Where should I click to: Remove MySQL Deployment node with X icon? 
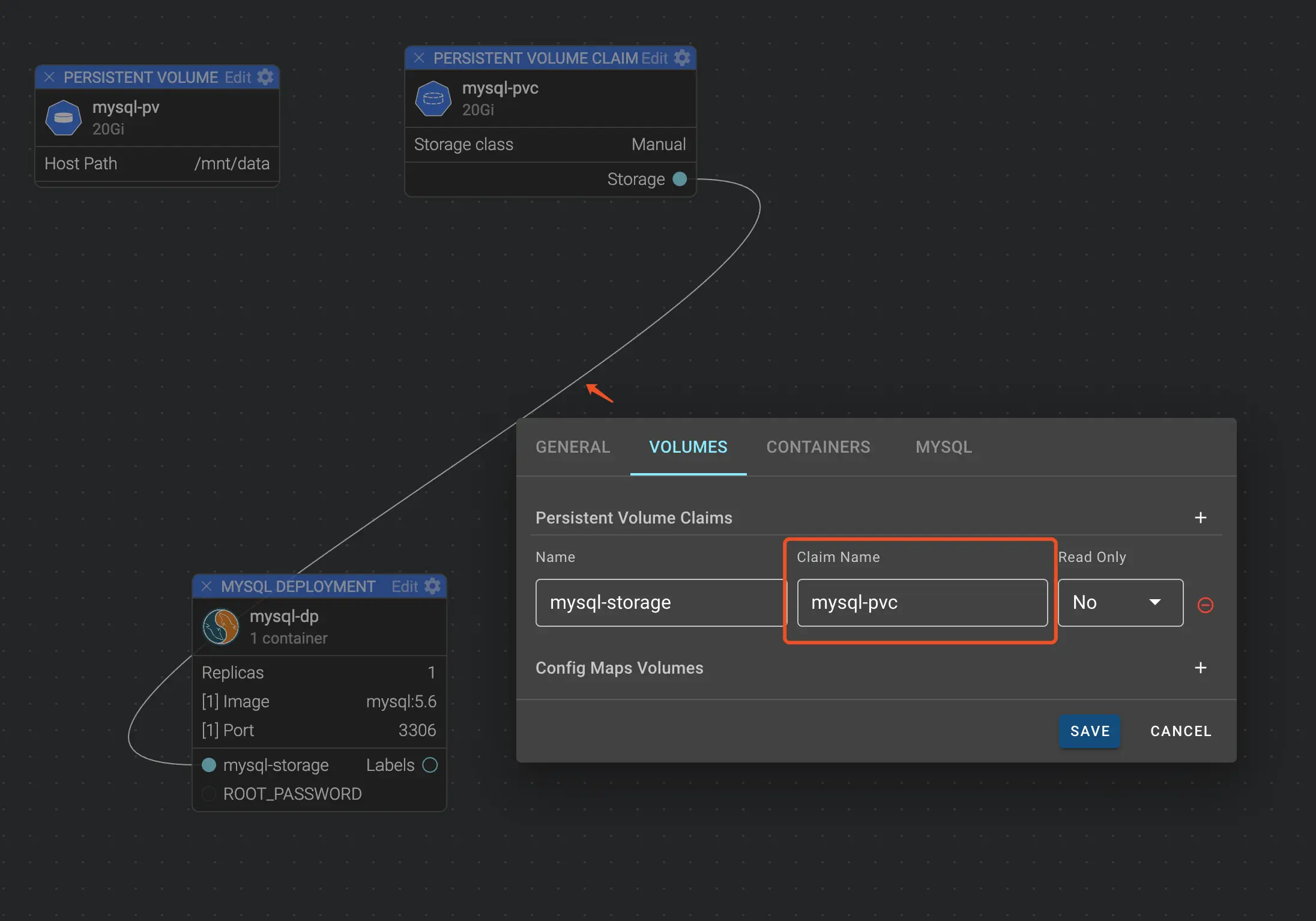pos(207,586)
